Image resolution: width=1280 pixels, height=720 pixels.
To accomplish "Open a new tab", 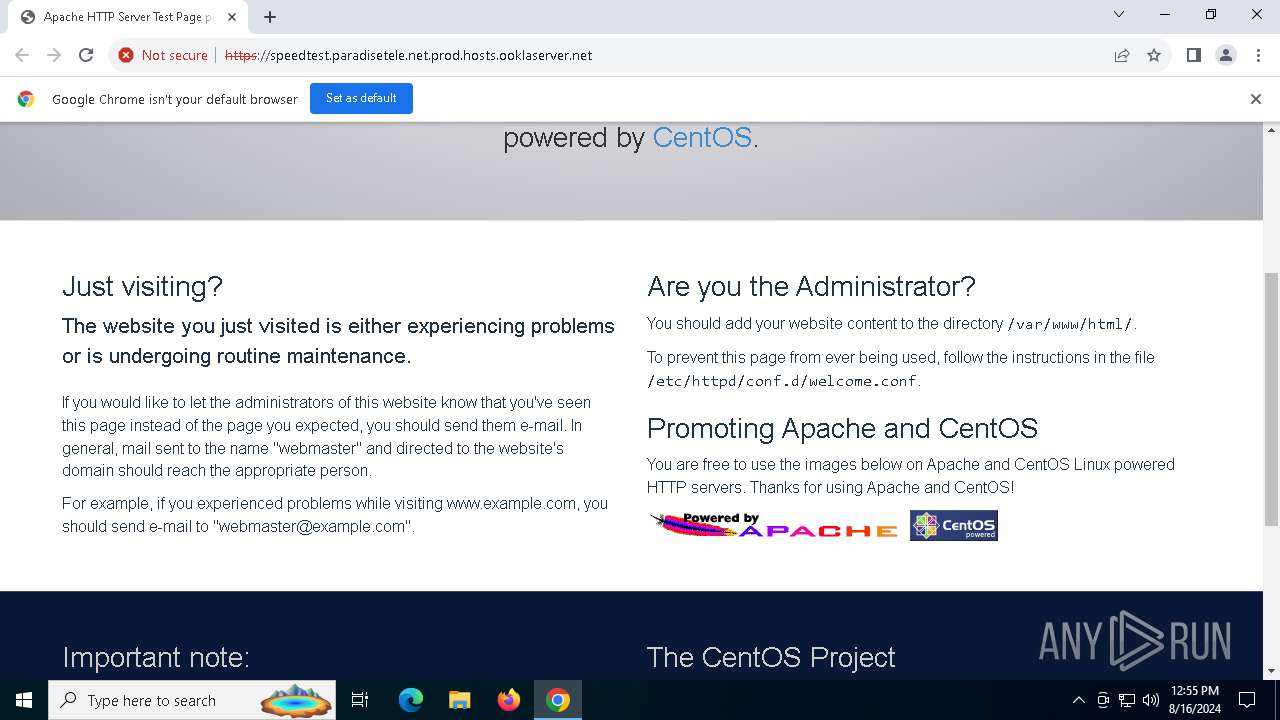I will point(270,17).
